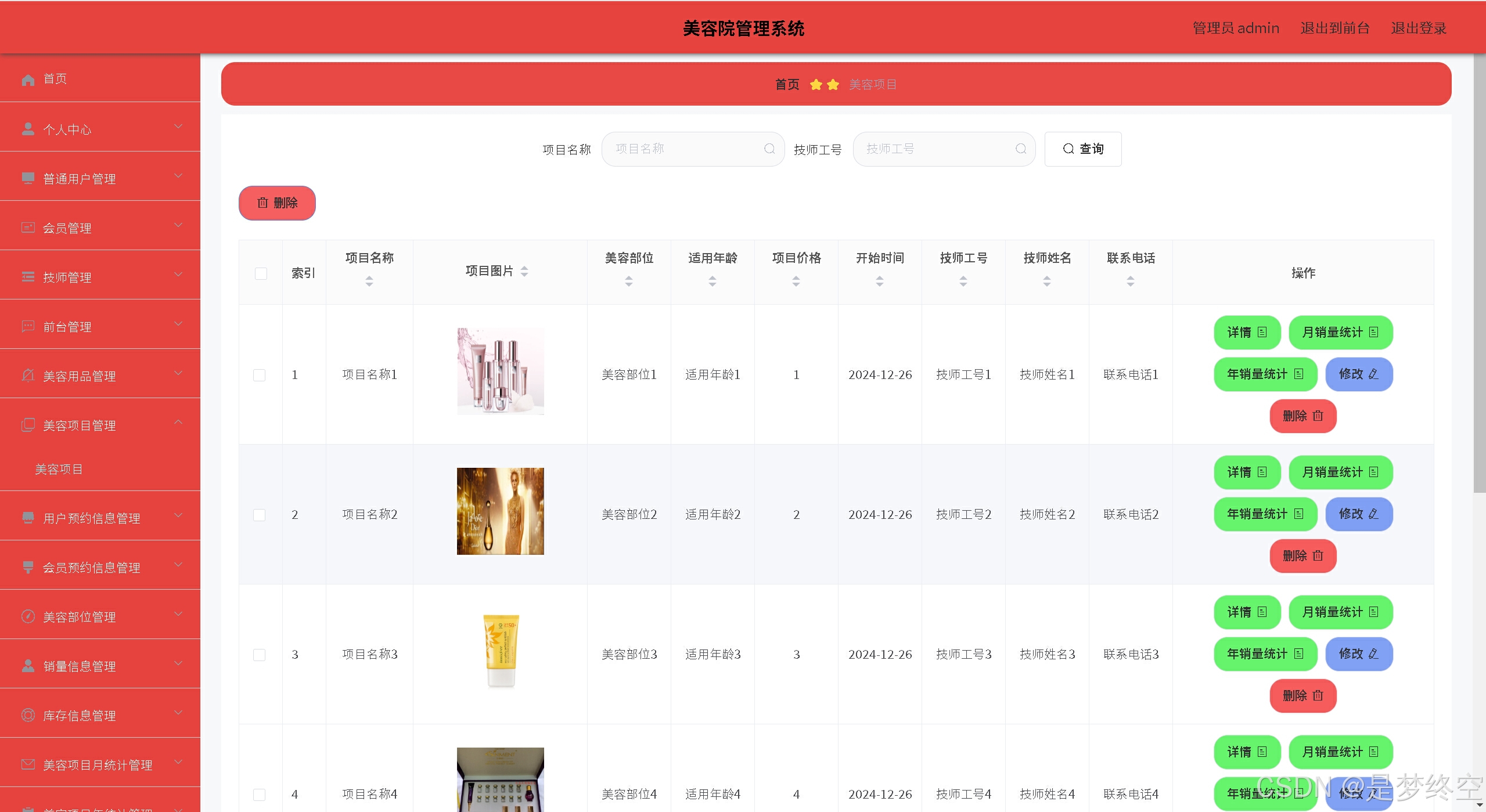
Task: Expand the 销量信息管理 chevron
Action: tap(178, 663)
